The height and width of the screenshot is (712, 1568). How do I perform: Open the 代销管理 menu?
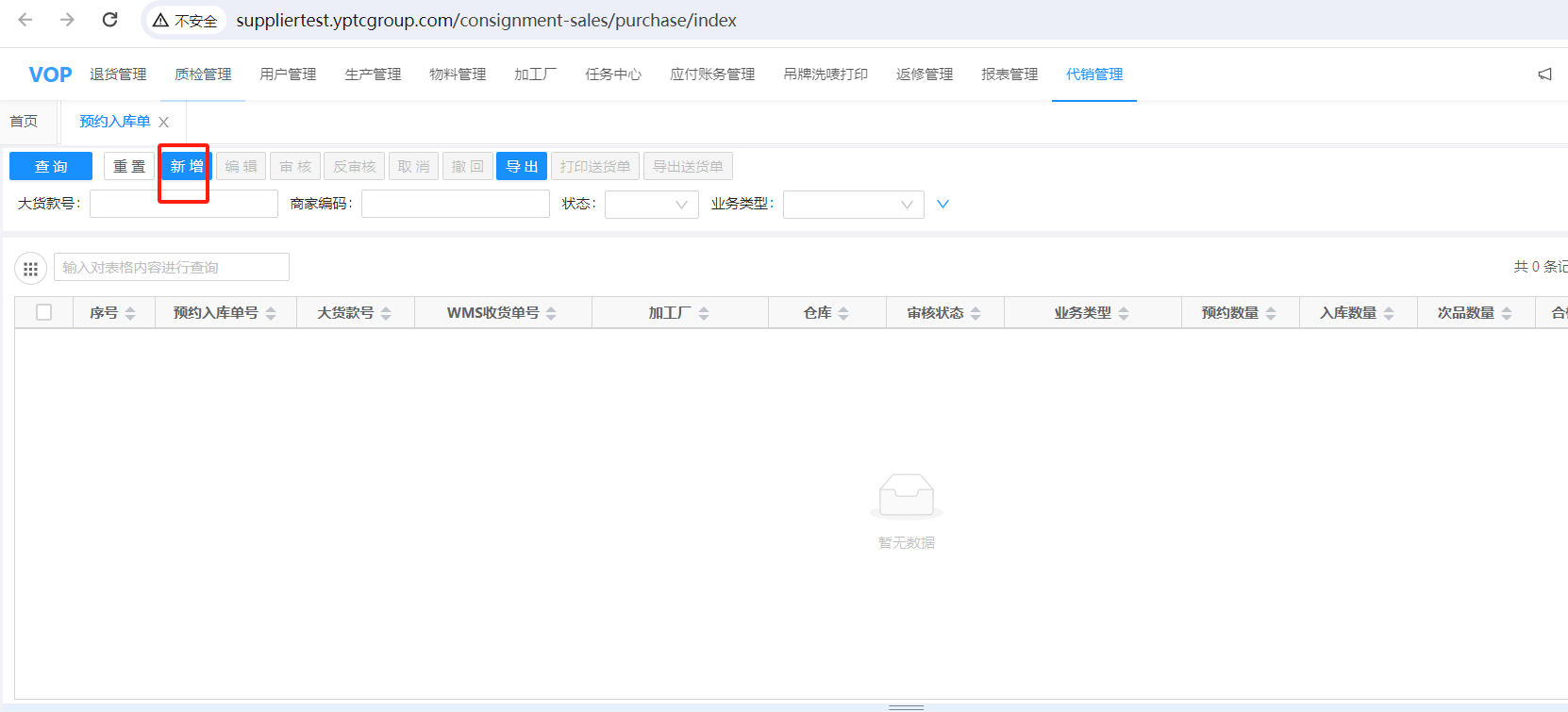pos(1094,75)
